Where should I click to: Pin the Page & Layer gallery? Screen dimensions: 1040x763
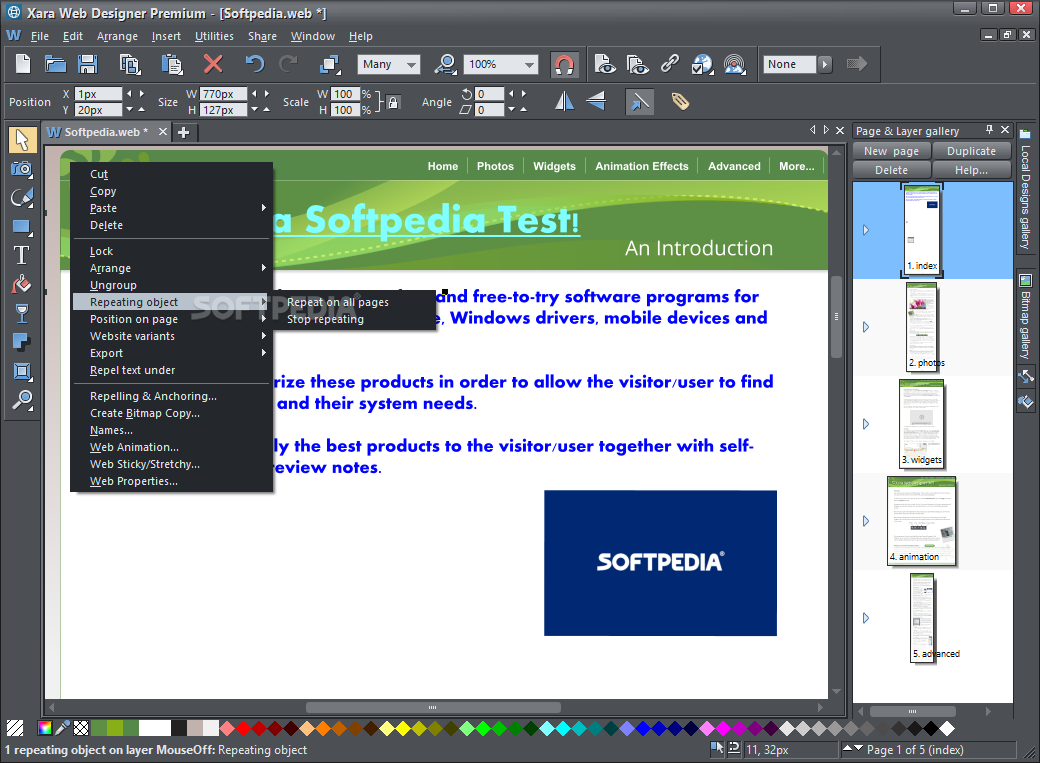[989, 130]
